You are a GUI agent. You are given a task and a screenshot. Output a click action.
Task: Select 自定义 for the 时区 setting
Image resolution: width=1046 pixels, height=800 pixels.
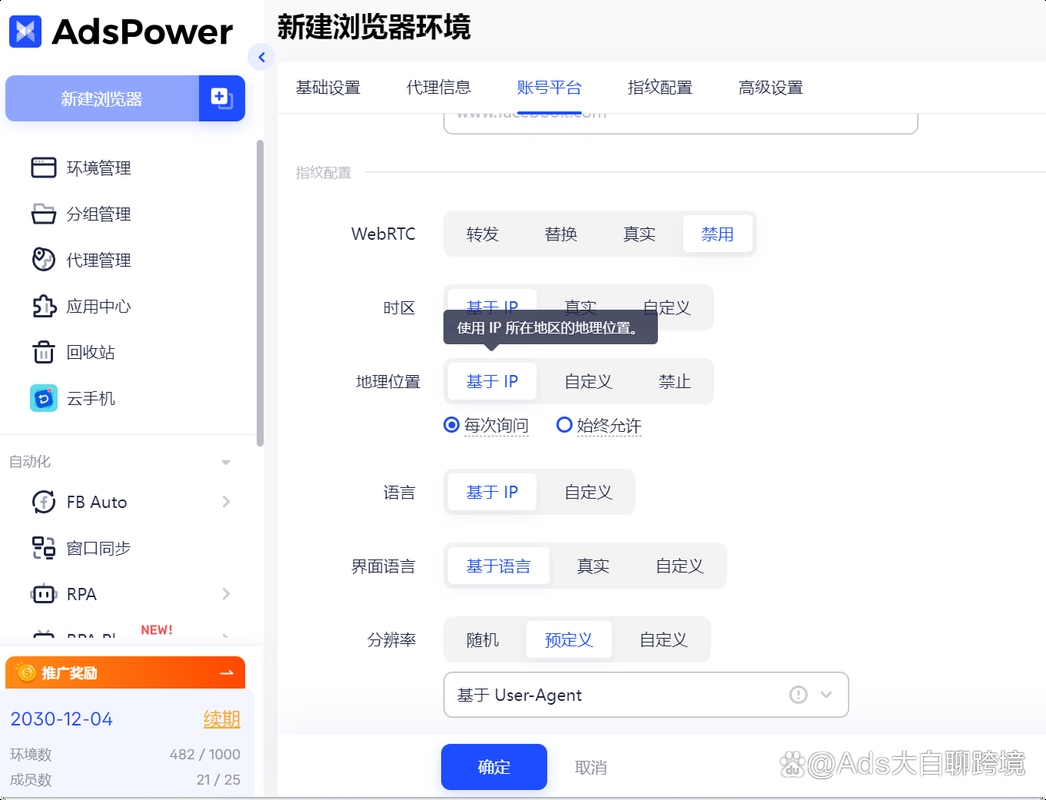pos(666,308)
